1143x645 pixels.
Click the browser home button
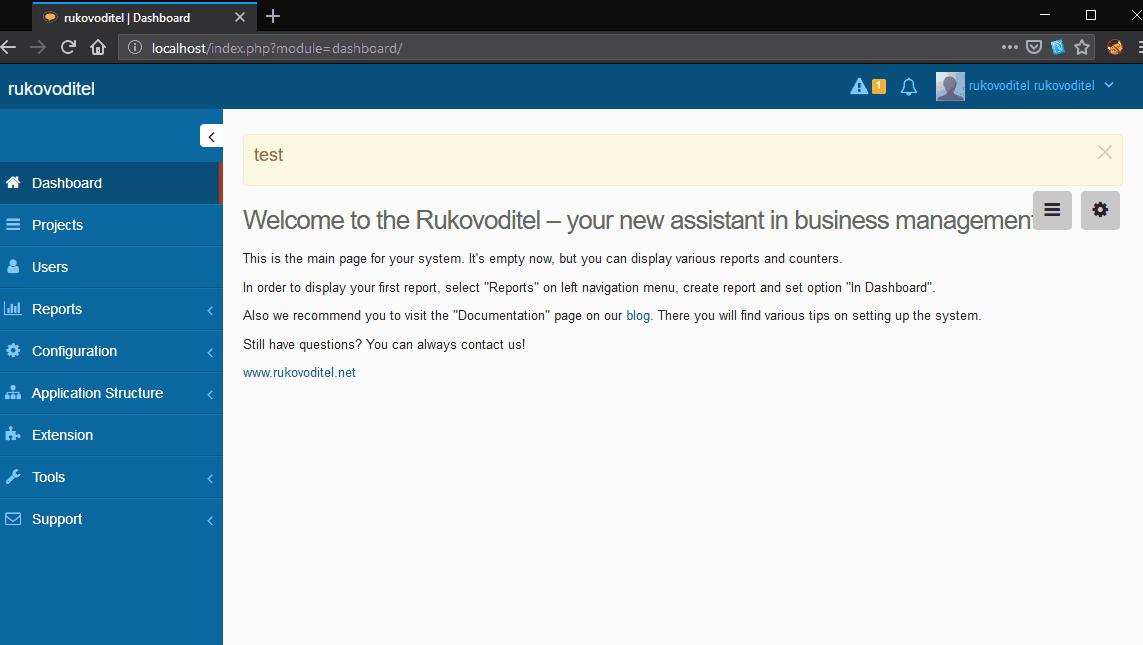point(98,47)
